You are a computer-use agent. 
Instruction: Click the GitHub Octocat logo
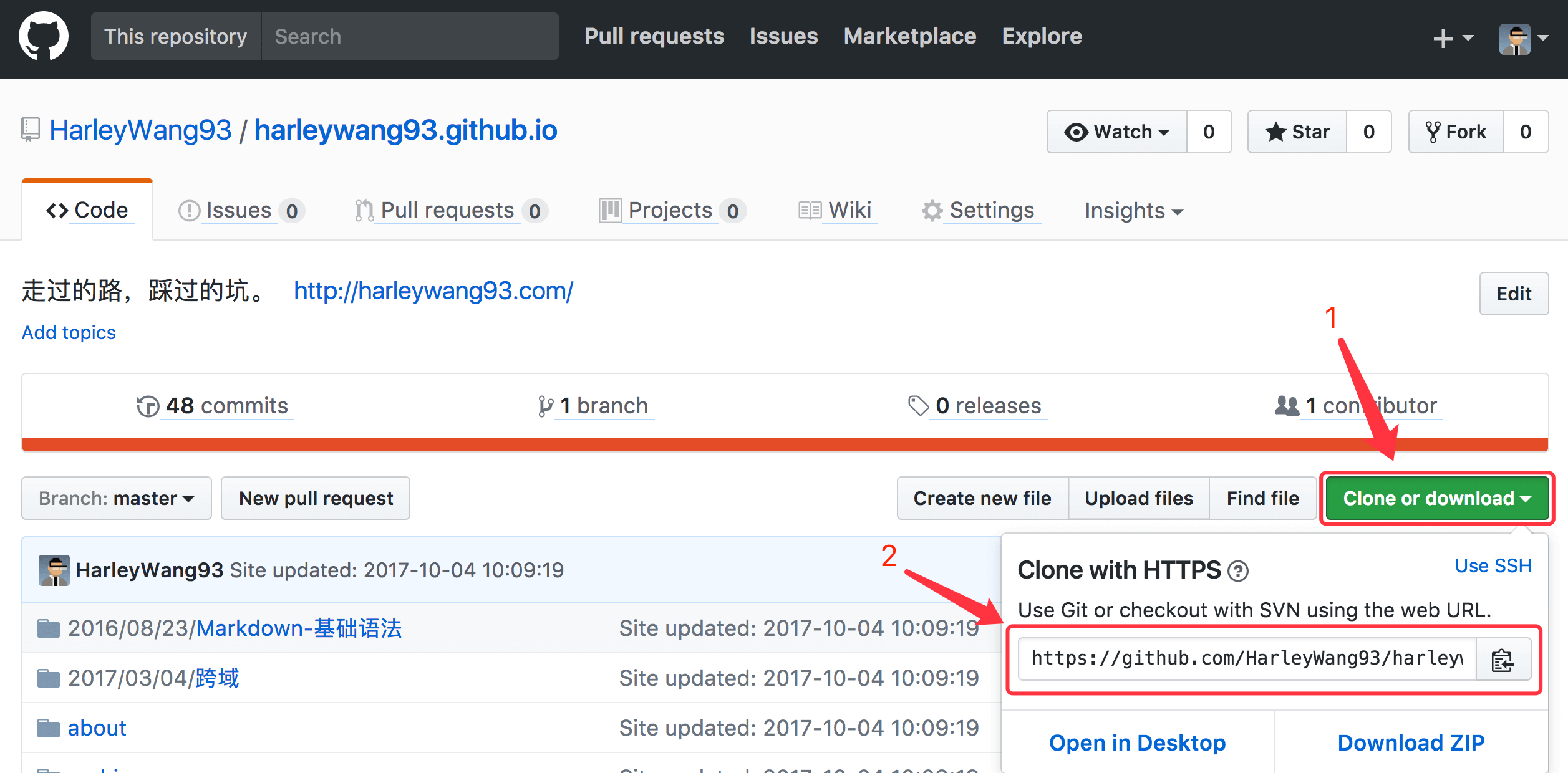click(x=44, y=36)
